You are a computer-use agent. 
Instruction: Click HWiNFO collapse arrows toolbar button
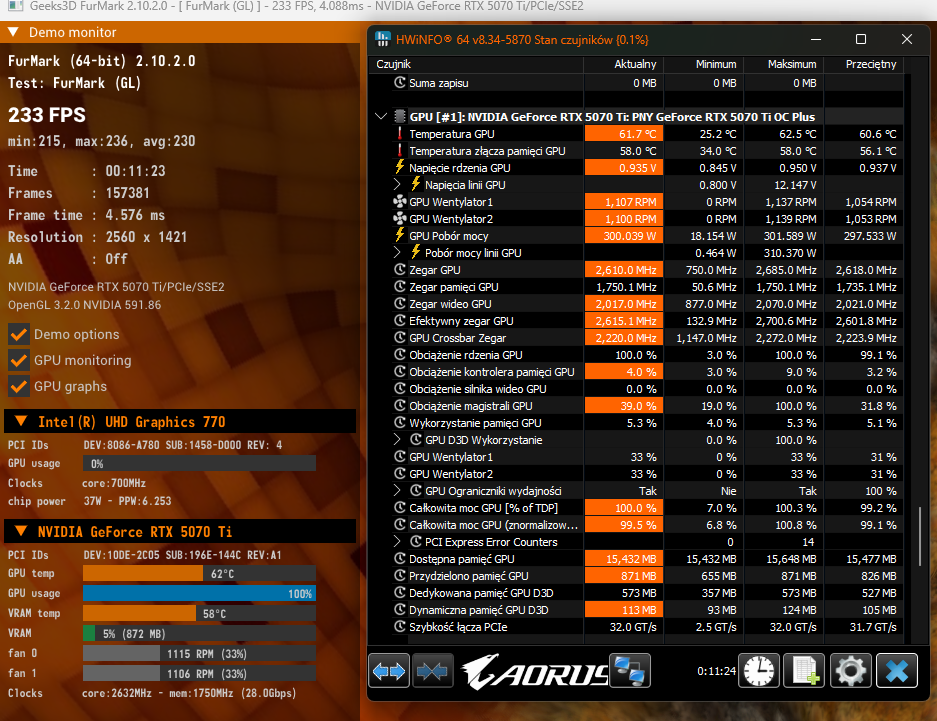click(x=432, y=671)
